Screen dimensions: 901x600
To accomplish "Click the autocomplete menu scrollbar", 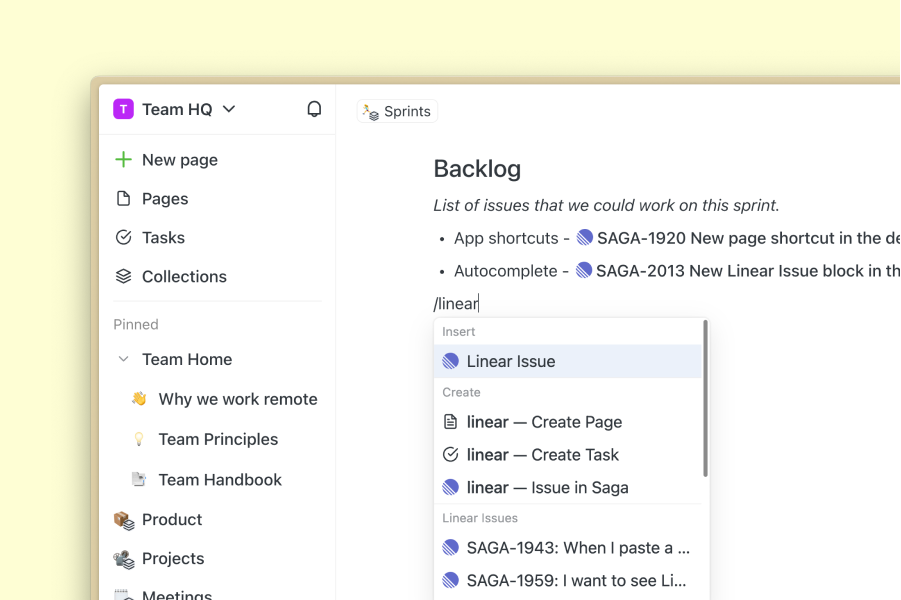I will 706,400.
